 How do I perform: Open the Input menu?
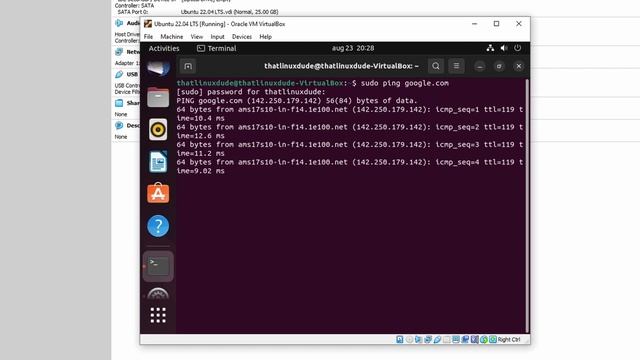[x=217, y=37]
